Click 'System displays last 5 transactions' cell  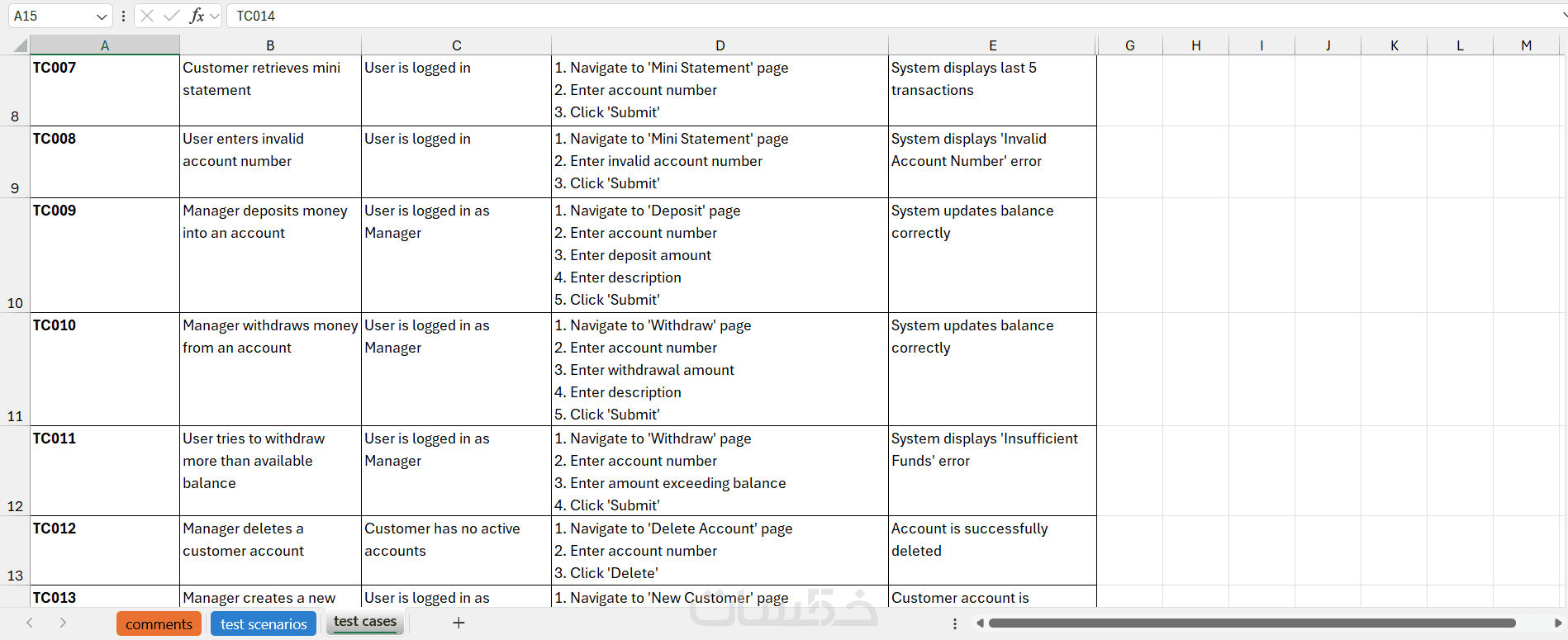(x=992, y=91)
